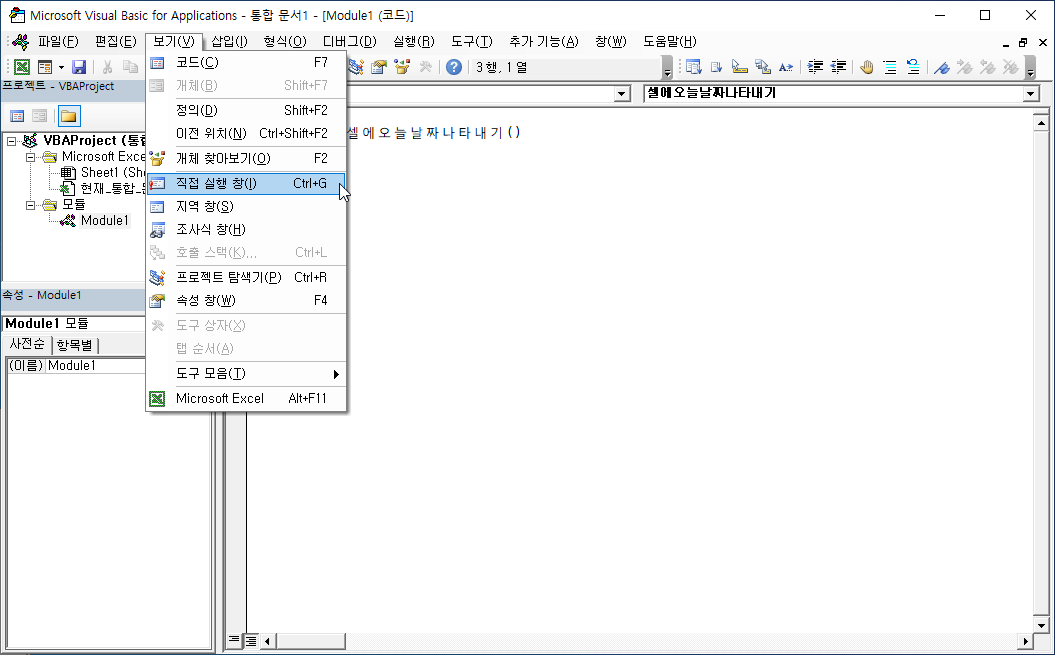The image size is (1055, 655).
Task: Toggle Full Module View button at code bottom
Action: coord(251,640)
